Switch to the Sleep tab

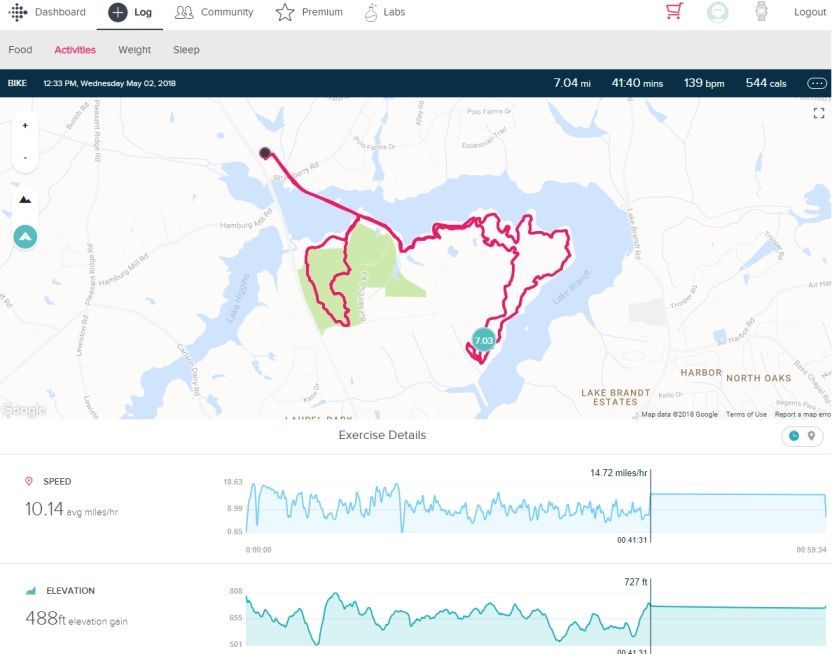[x=186, y=49]
